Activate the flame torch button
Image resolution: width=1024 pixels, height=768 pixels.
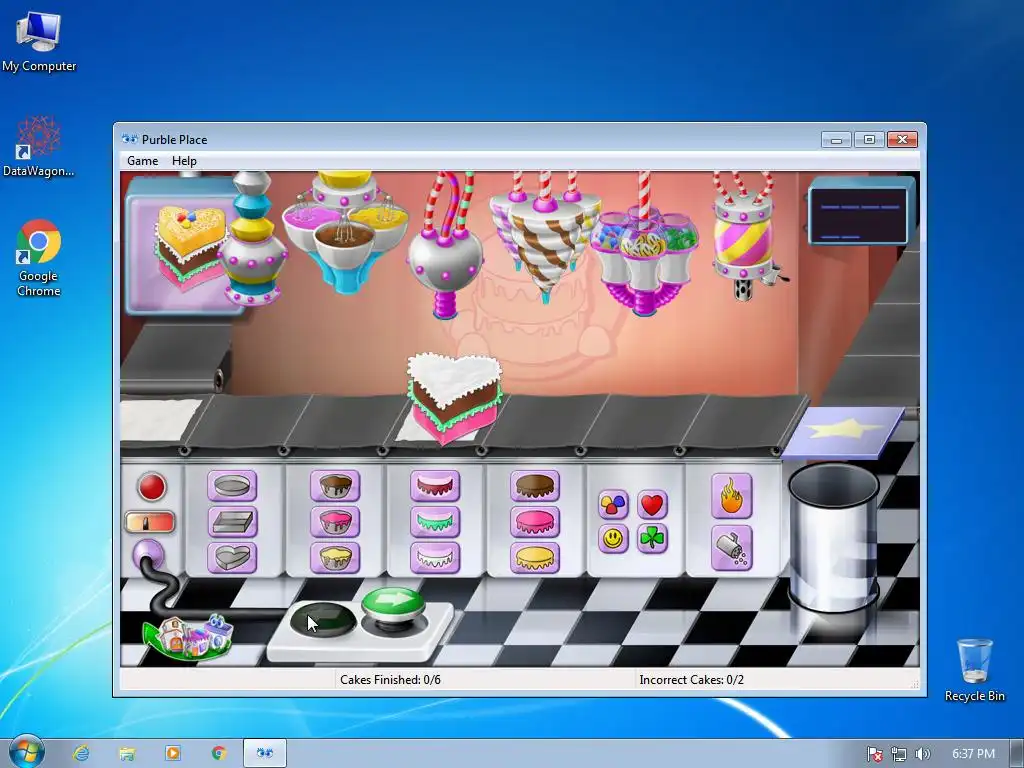point(731,496)
